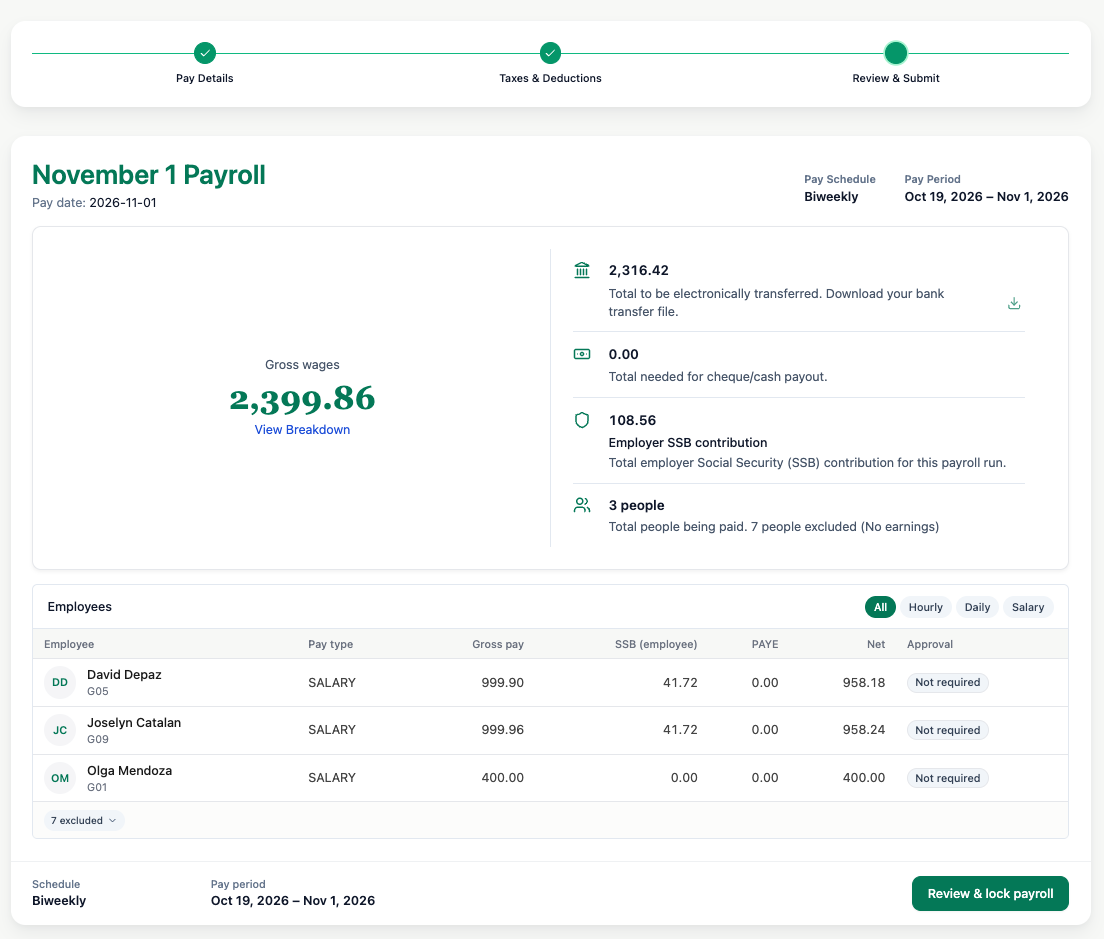Click employee code G09

point(98,739)
